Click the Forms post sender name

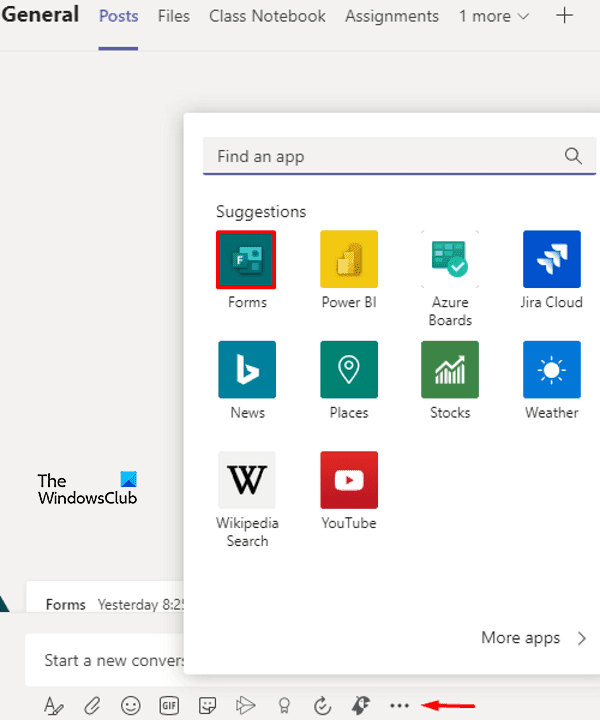(66, 604)
